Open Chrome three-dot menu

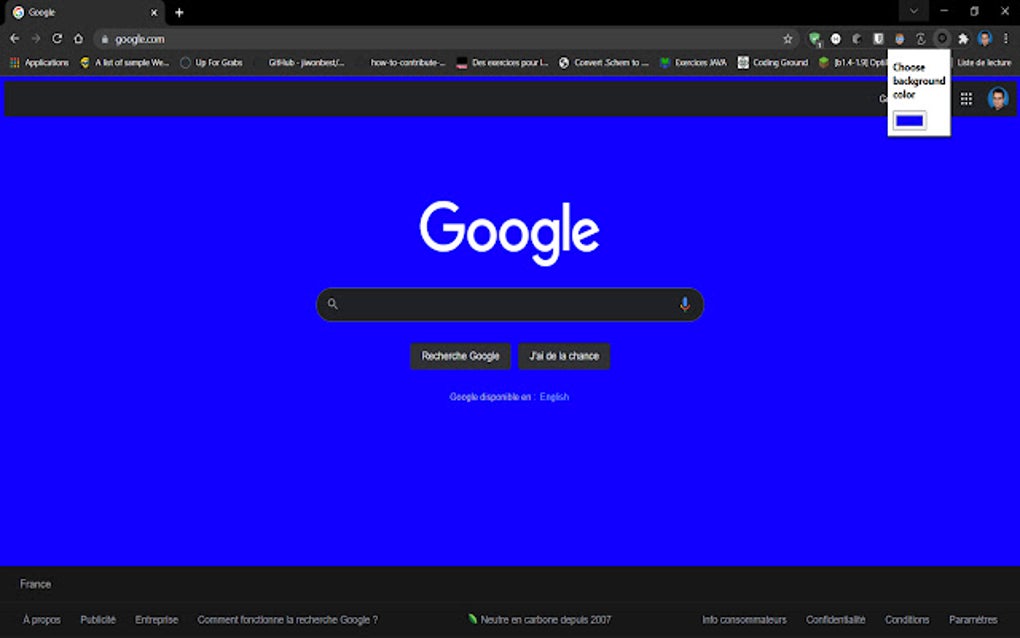(x=1005, y=38)
